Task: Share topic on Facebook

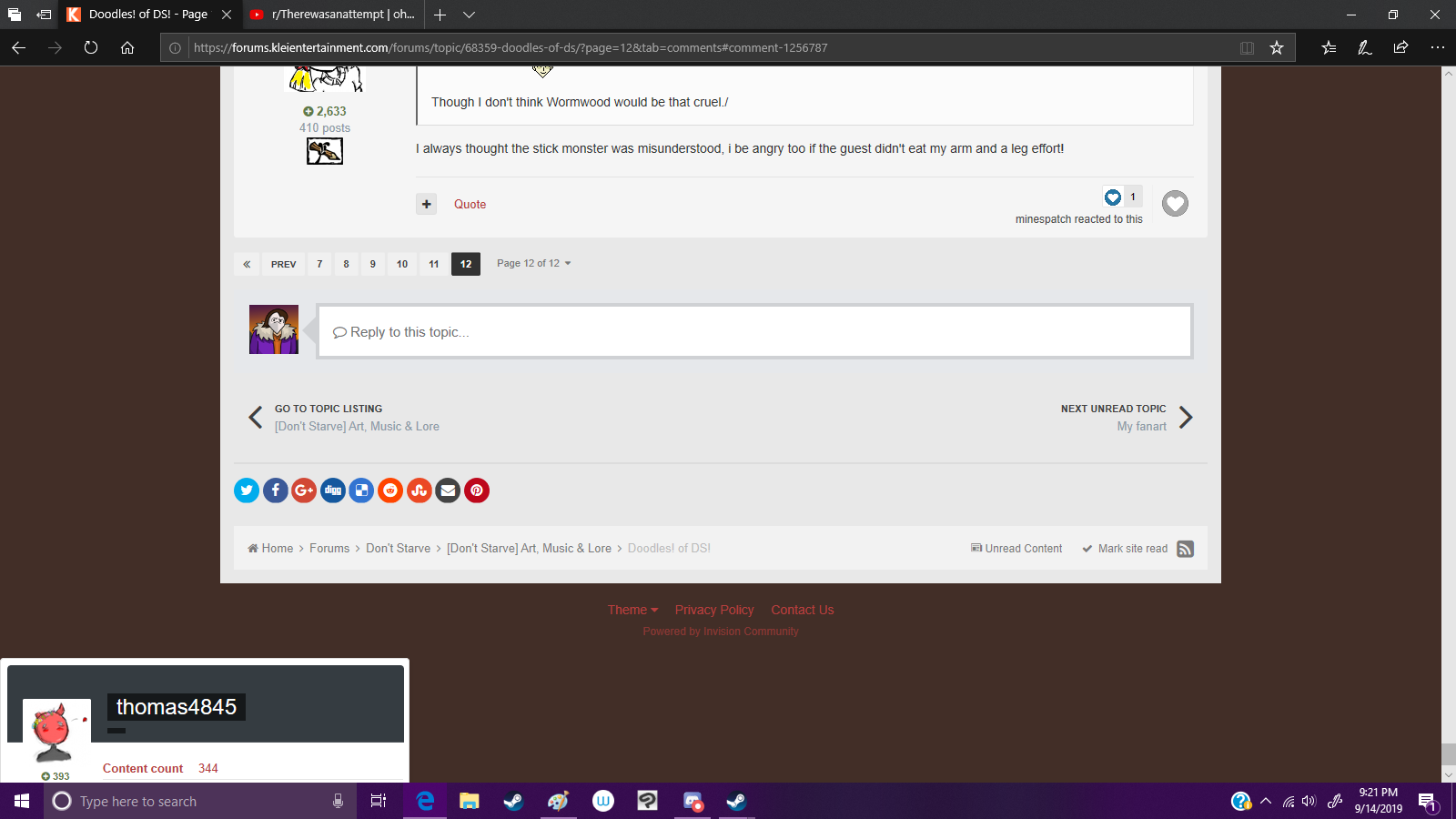Action: [276, 490]
